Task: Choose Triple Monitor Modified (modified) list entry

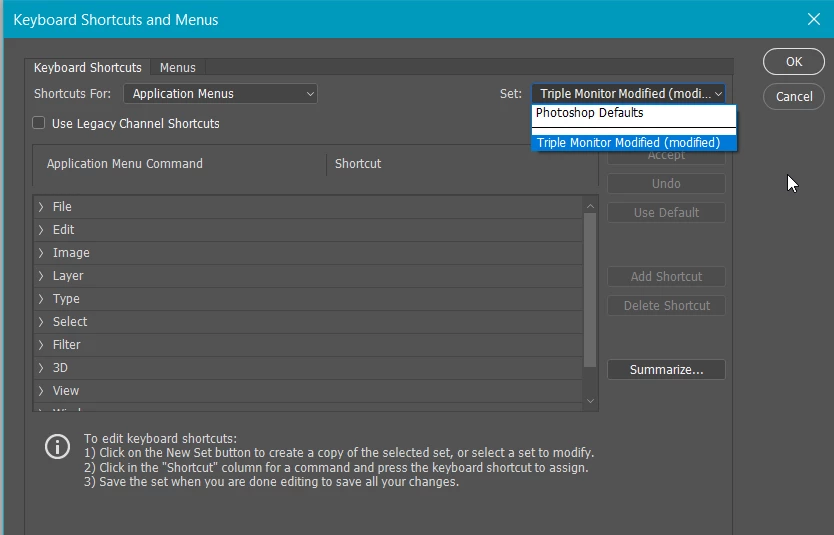Action: [x=634, y=143]
